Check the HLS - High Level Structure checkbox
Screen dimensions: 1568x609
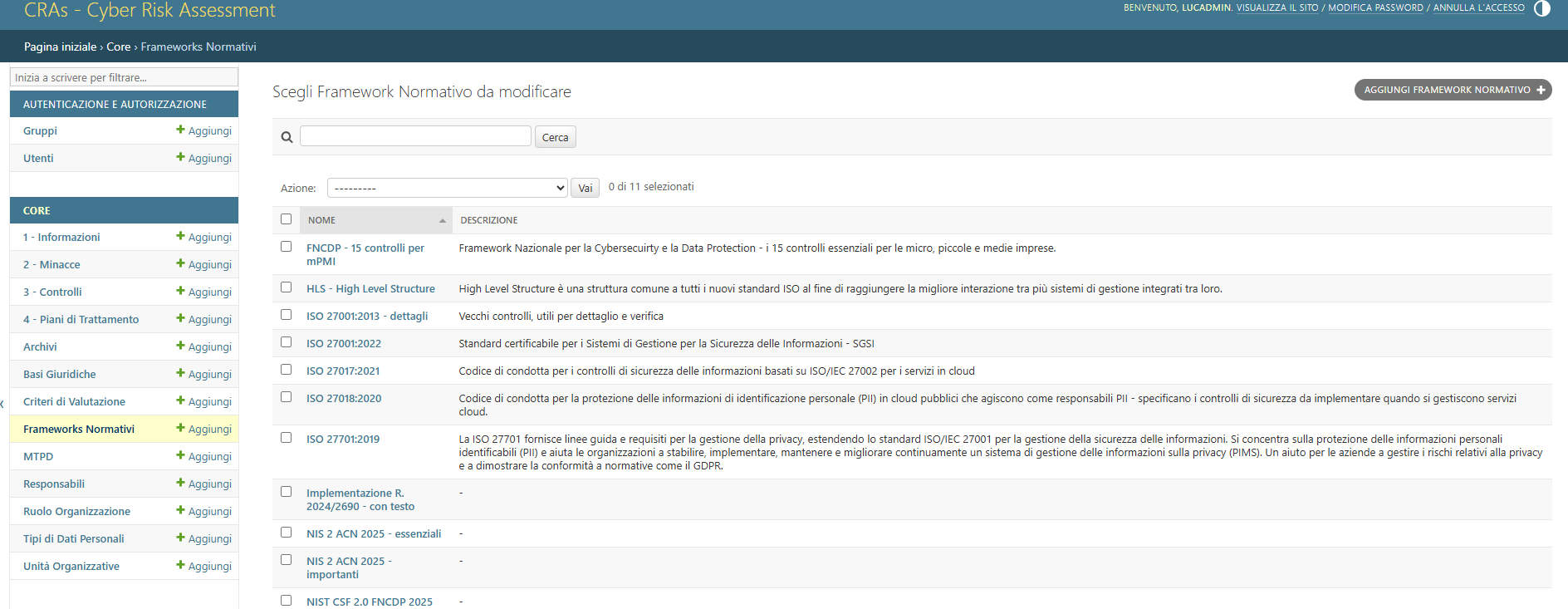287,287
